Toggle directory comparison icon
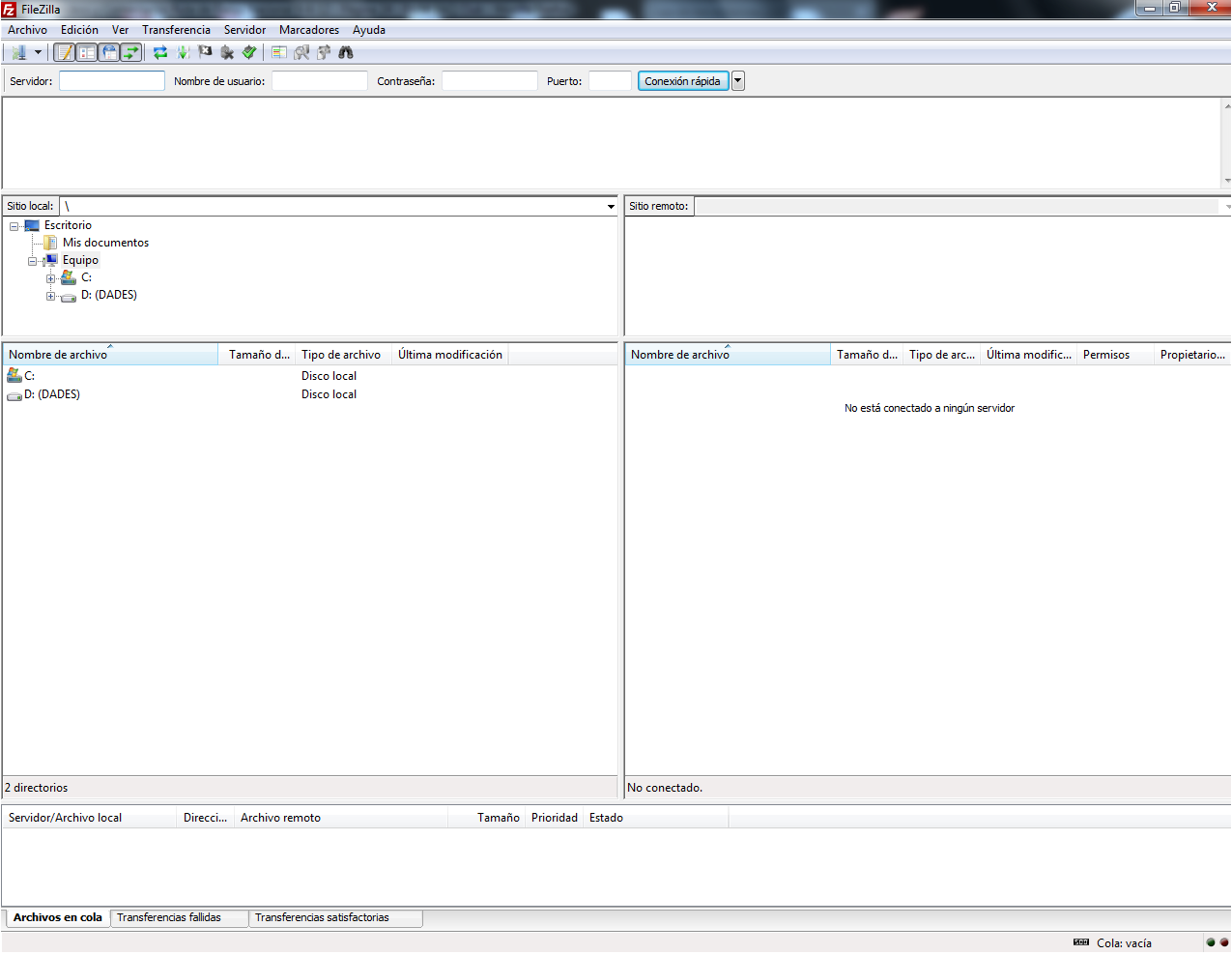 301,52
